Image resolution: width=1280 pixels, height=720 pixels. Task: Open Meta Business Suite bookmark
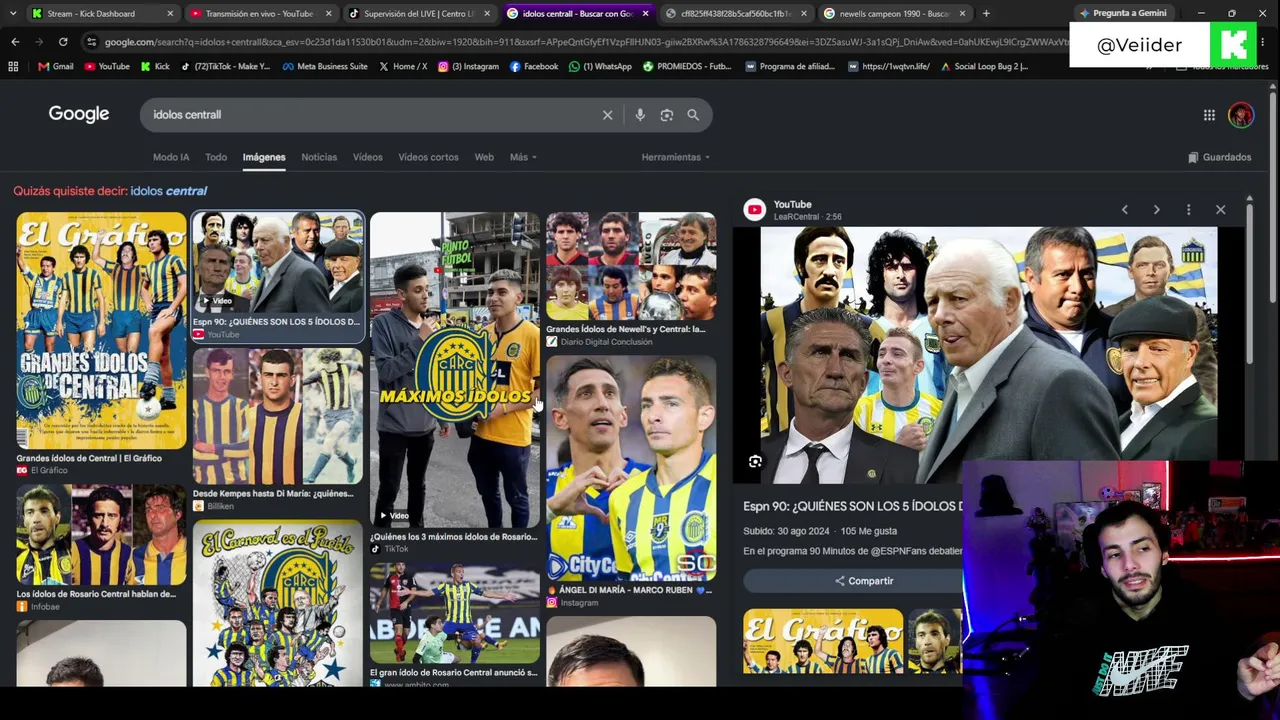(x=325, y=66)
